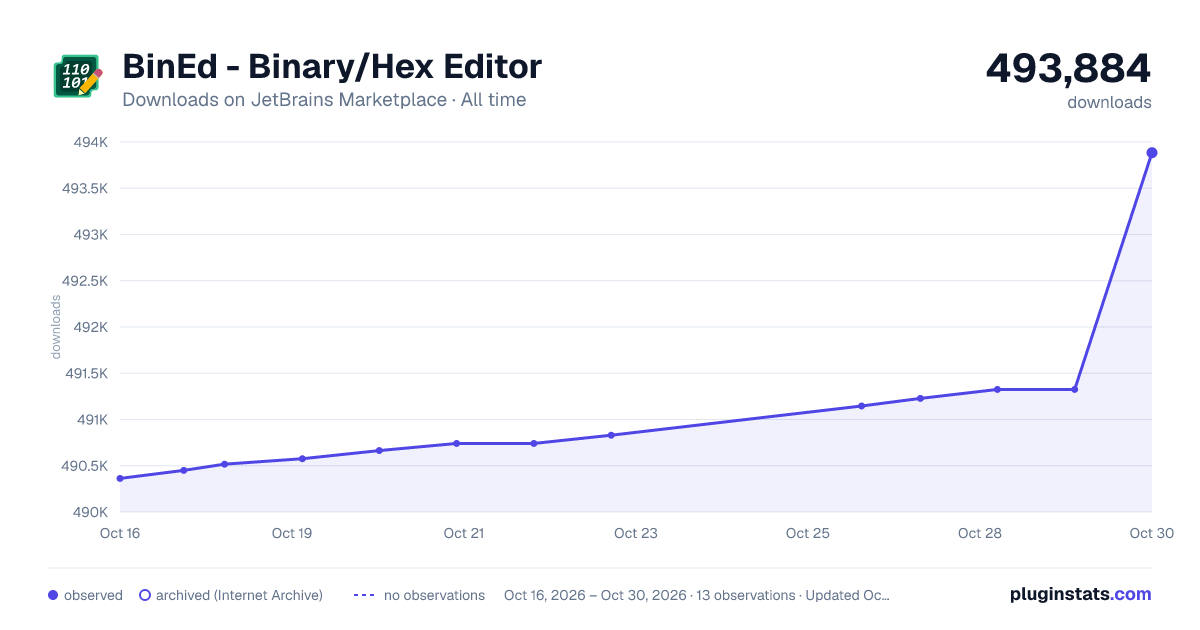Image resolution: width=1200 pixels, height=630 pixels.
Task: Click the archived (Internet Archive) legend circle
Action: tap(145, 595)
